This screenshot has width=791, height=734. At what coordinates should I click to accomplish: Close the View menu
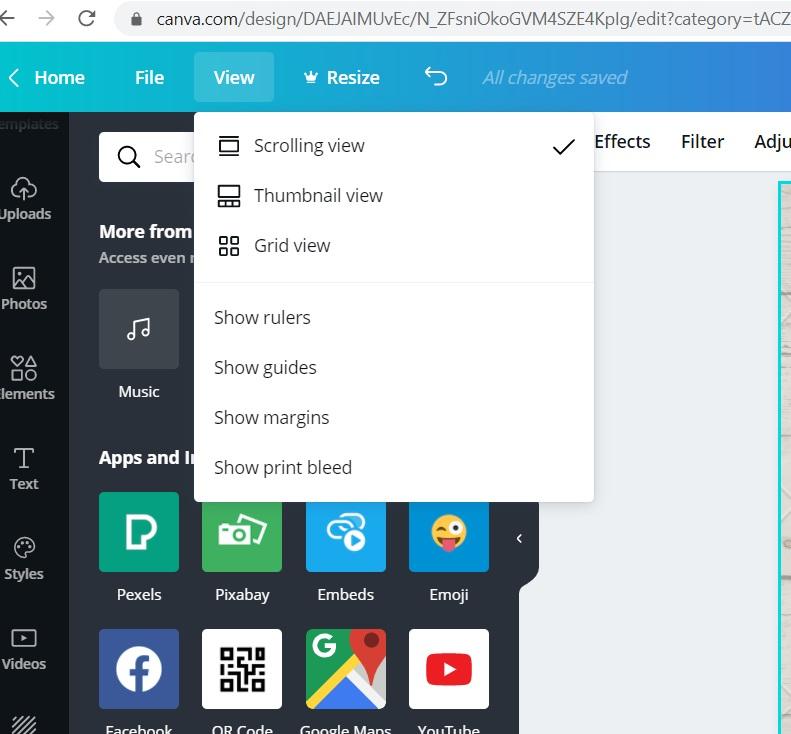pyautogui.click(x=234, y=77)
